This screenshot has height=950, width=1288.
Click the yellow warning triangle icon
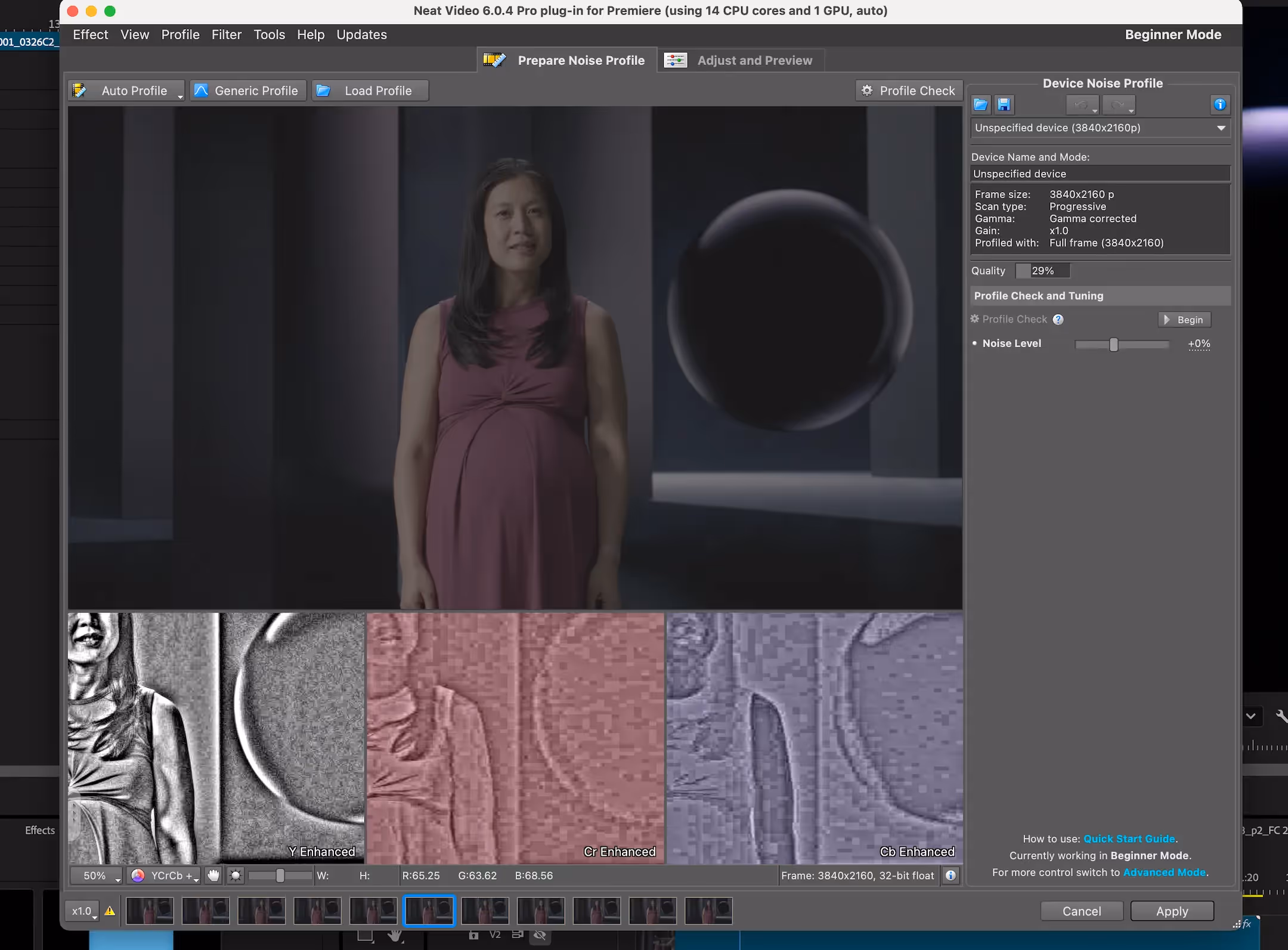coord(110,911)
